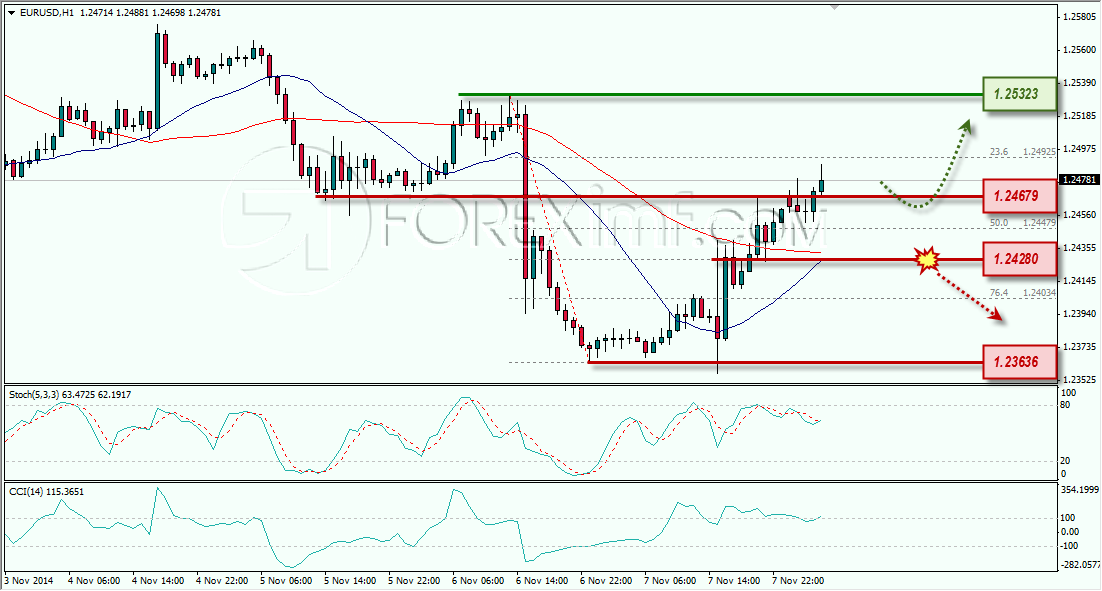Image resolution: width=1102 pixels, height=591 pixels.
Task: Click the 1.24479 Fibonacci price value
Action: coord(1039,223)
